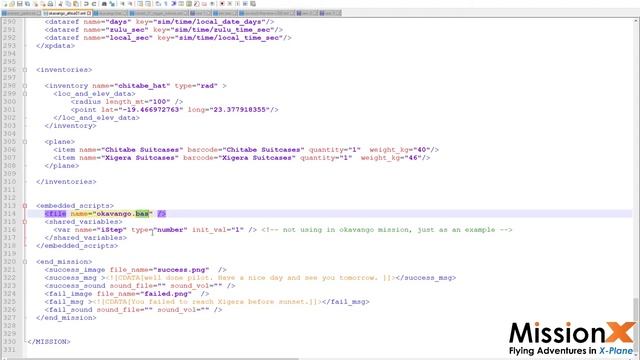Click the </xpdata> closing tag on line 293
This screenshot has height=360, width=640.
click(56, 46)
